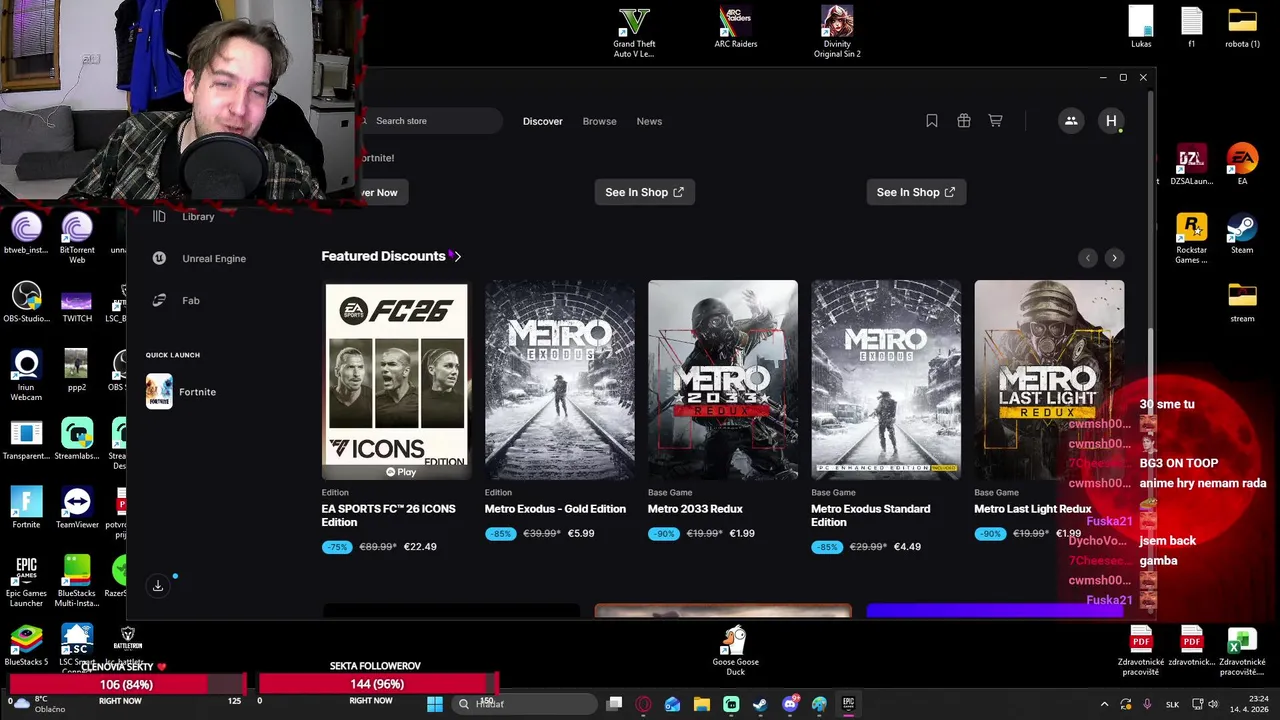
Task: Click the Metro Last Light Redux cover art
Action: (1049, 380)
